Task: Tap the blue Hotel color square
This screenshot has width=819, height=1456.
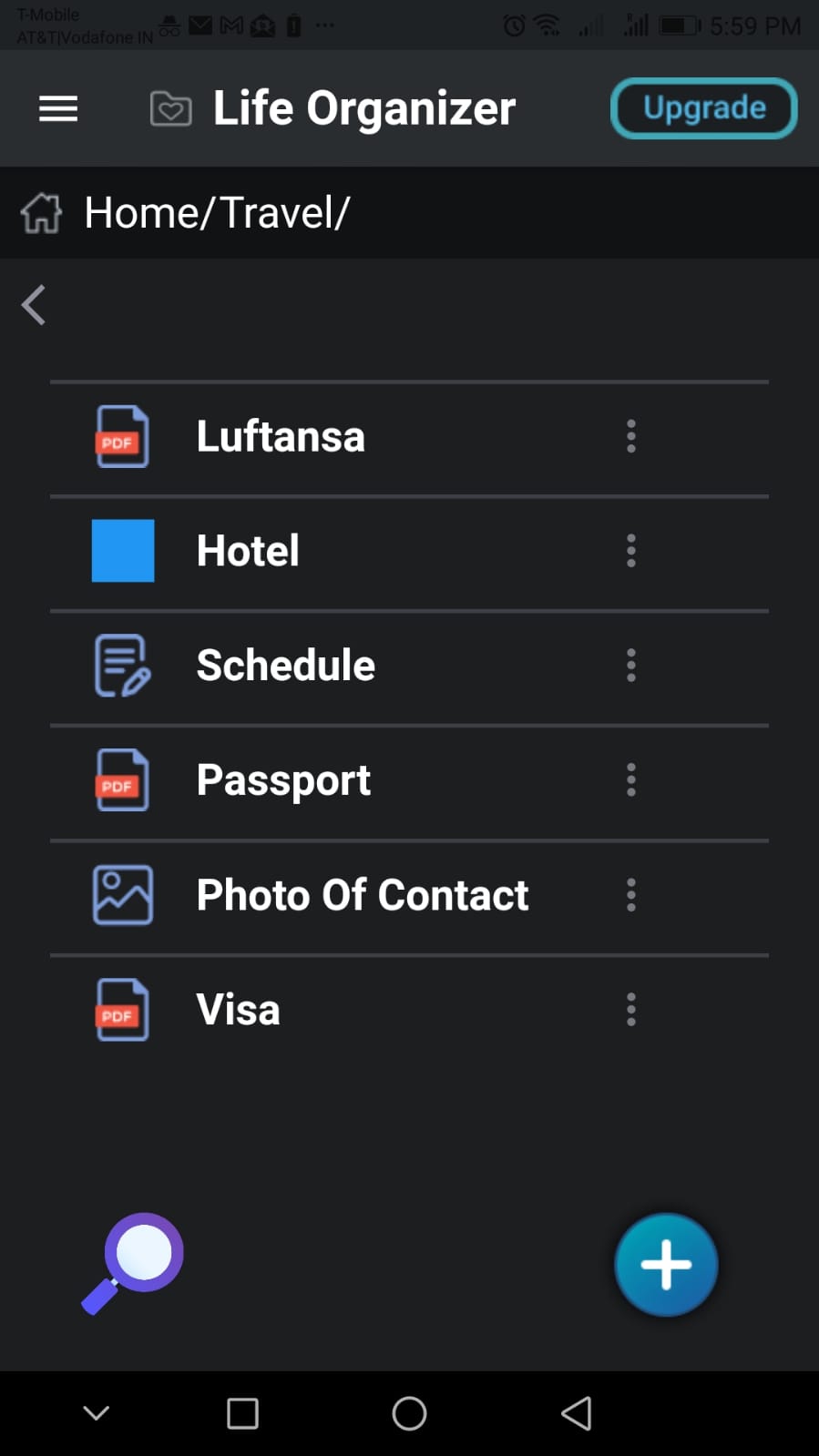Action: coord(123,551)
